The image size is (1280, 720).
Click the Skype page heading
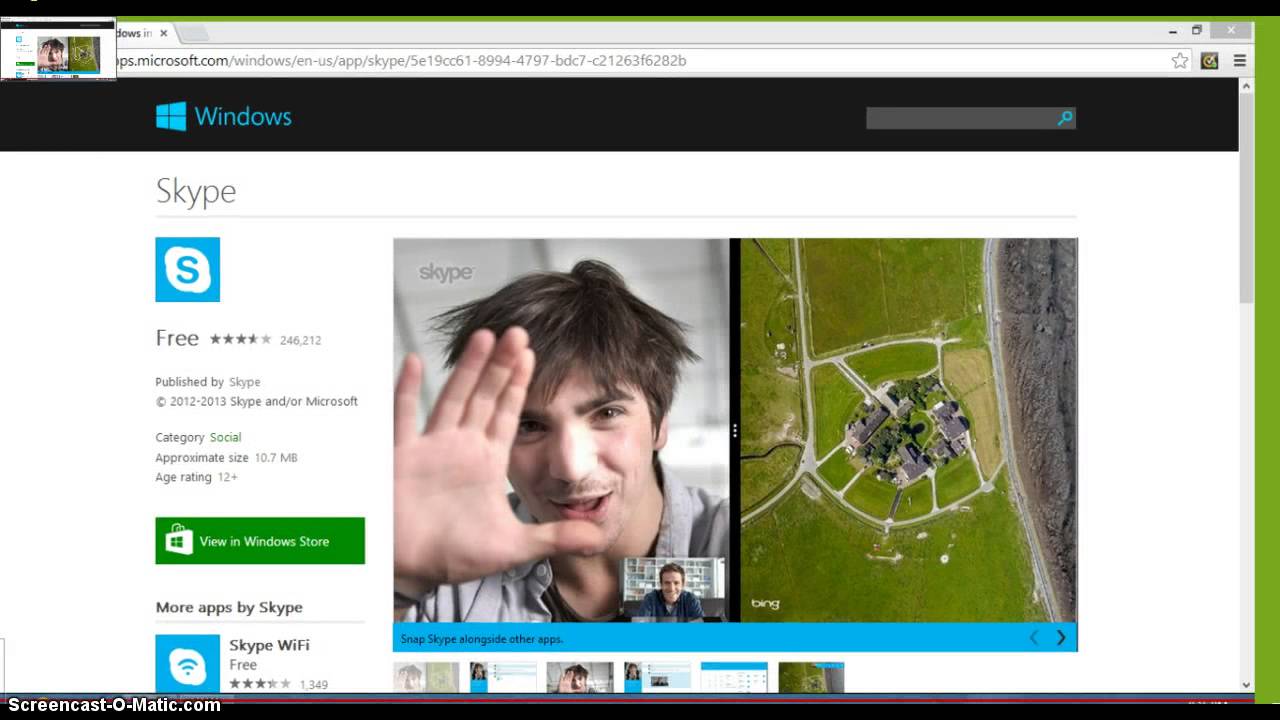coord(196,191)
